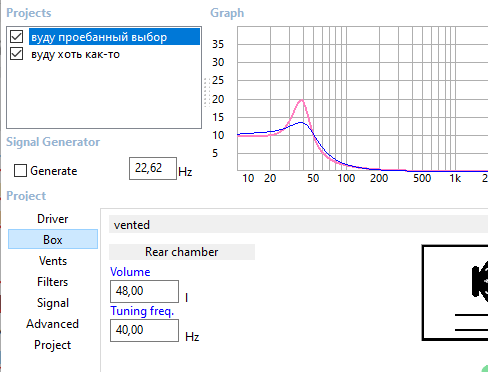The image size is (488, 372).
Task: Click the splitter handle dots beside graph
Action: pyautogui.click(x=207, y=92)
